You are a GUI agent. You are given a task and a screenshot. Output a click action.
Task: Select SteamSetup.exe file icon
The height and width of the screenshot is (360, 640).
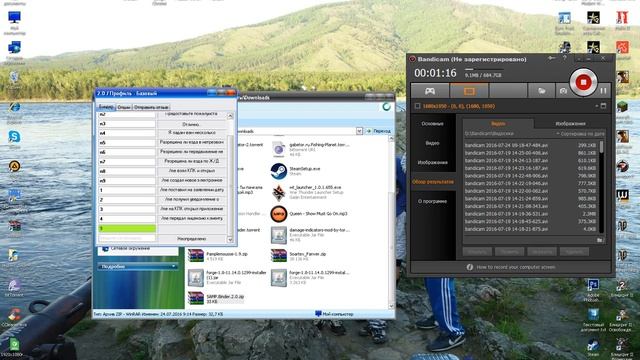click(x=279, y=171)
